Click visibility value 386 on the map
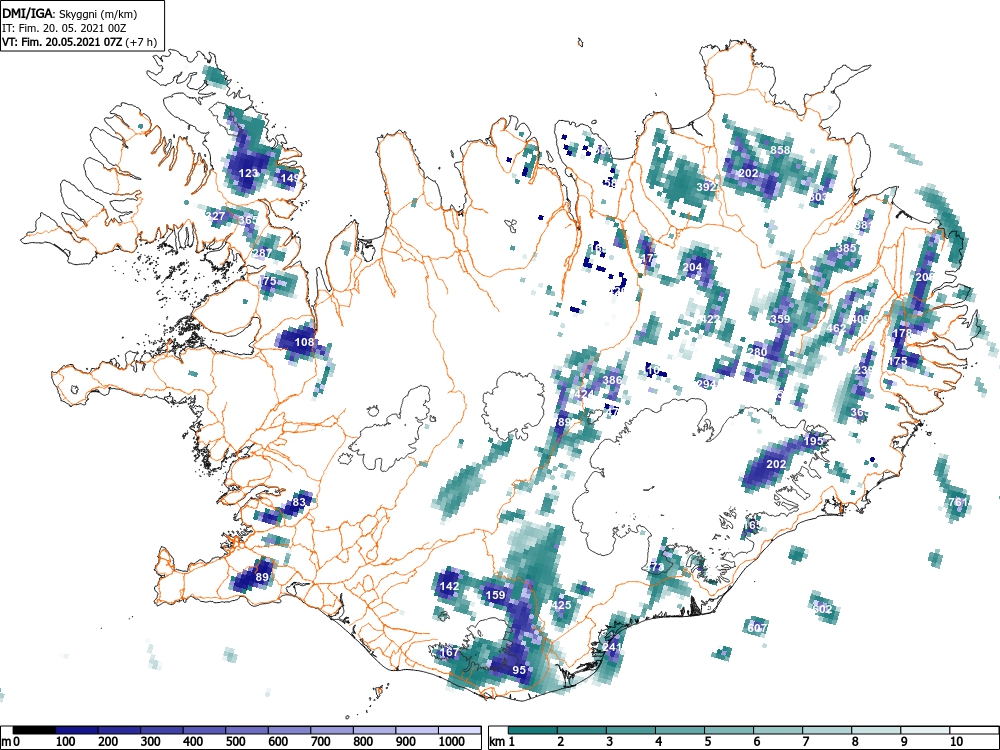Image resolution: width=1000 pixels, height=750 pixels. [612, 379]
